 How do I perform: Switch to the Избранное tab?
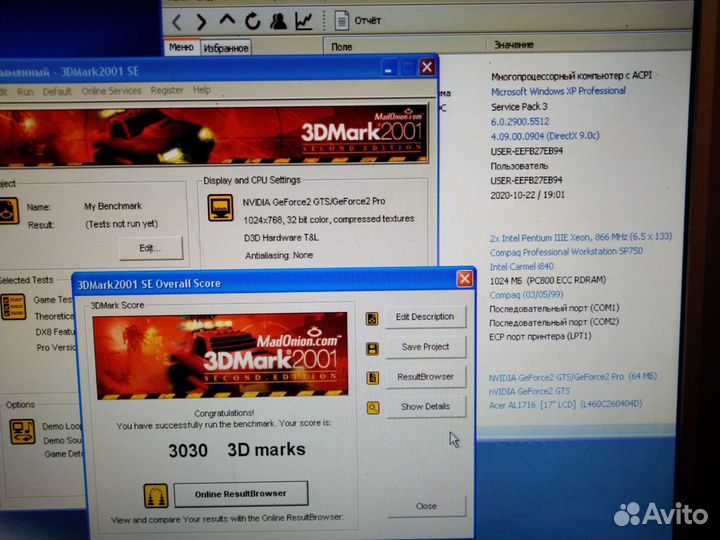point(226,48)
